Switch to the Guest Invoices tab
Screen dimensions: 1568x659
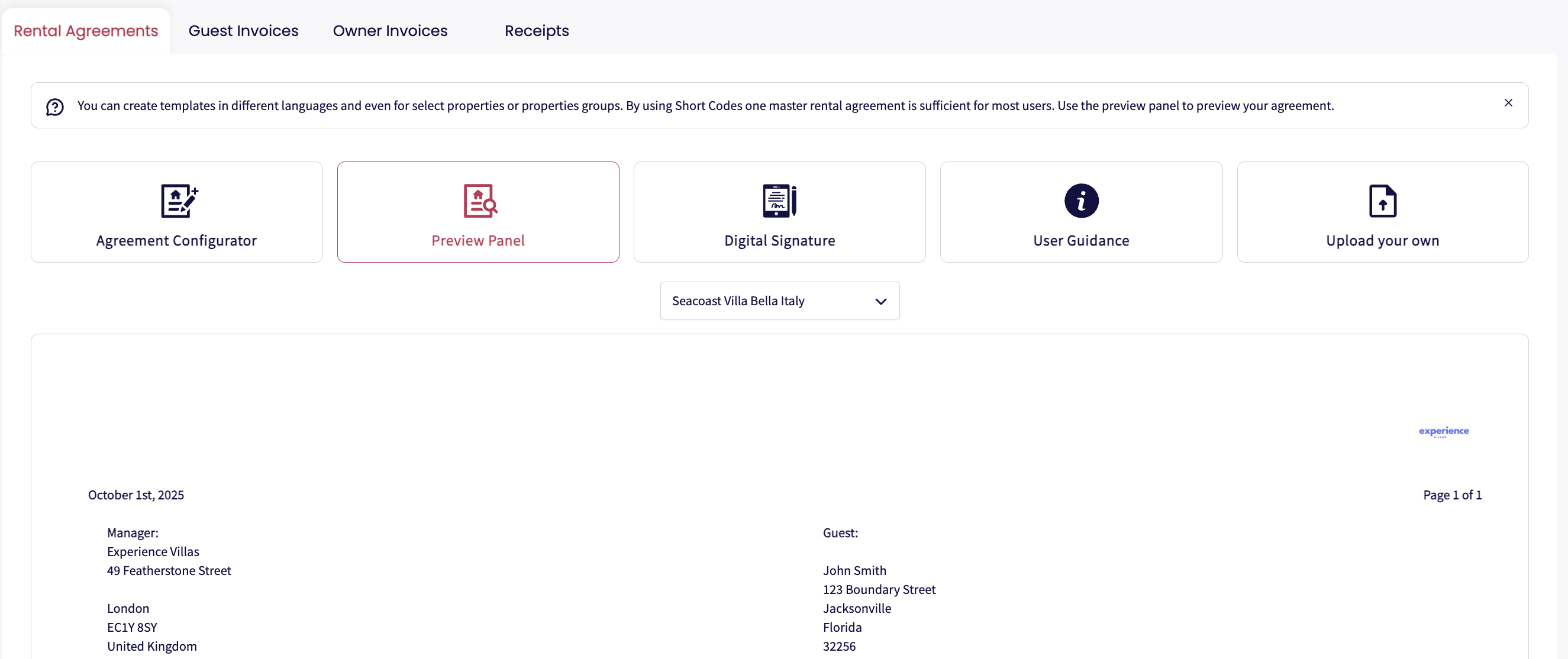pyautogui.click(x=243, y=31)
